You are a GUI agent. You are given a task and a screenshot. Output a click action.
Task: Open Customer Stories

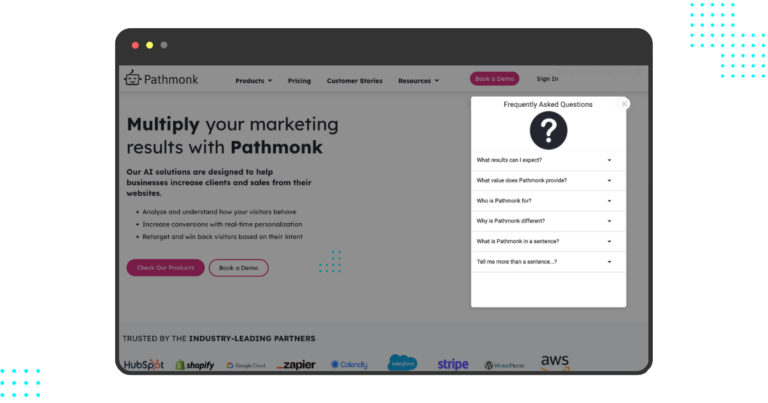pyautogui.click(x=355, y=81)
